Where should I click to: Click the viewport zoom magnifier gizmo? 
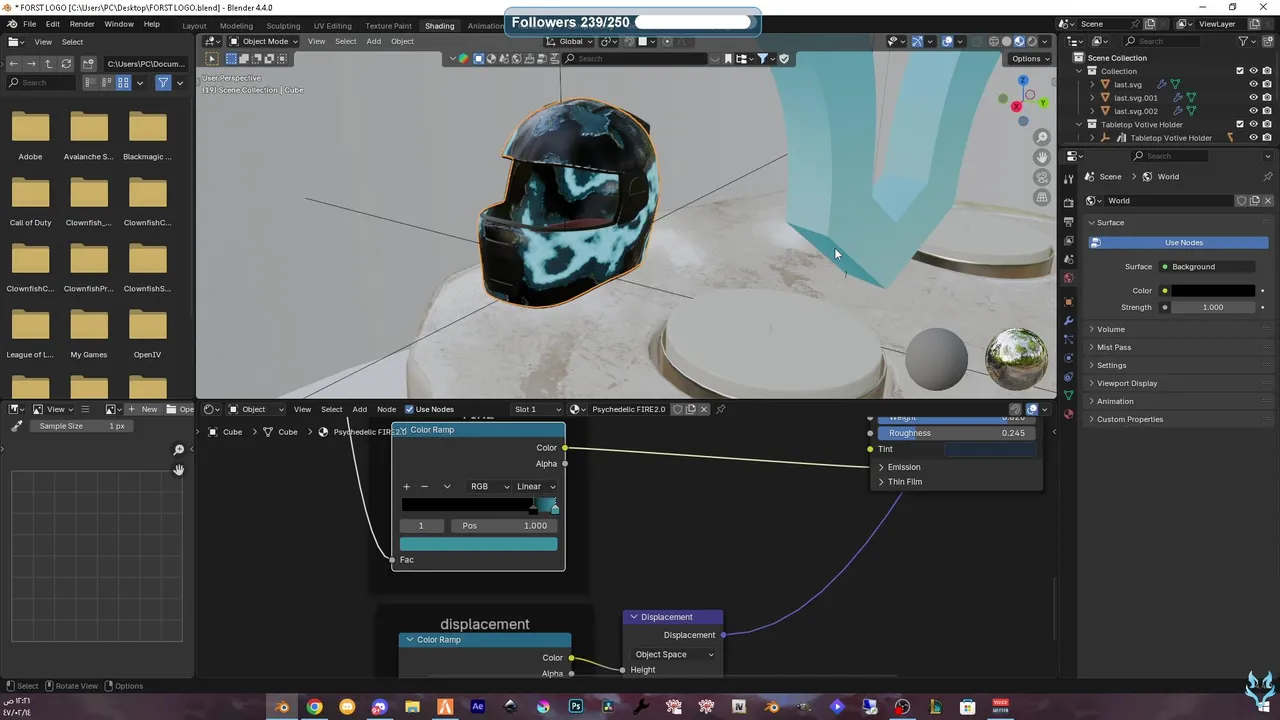click(1042, 138)
